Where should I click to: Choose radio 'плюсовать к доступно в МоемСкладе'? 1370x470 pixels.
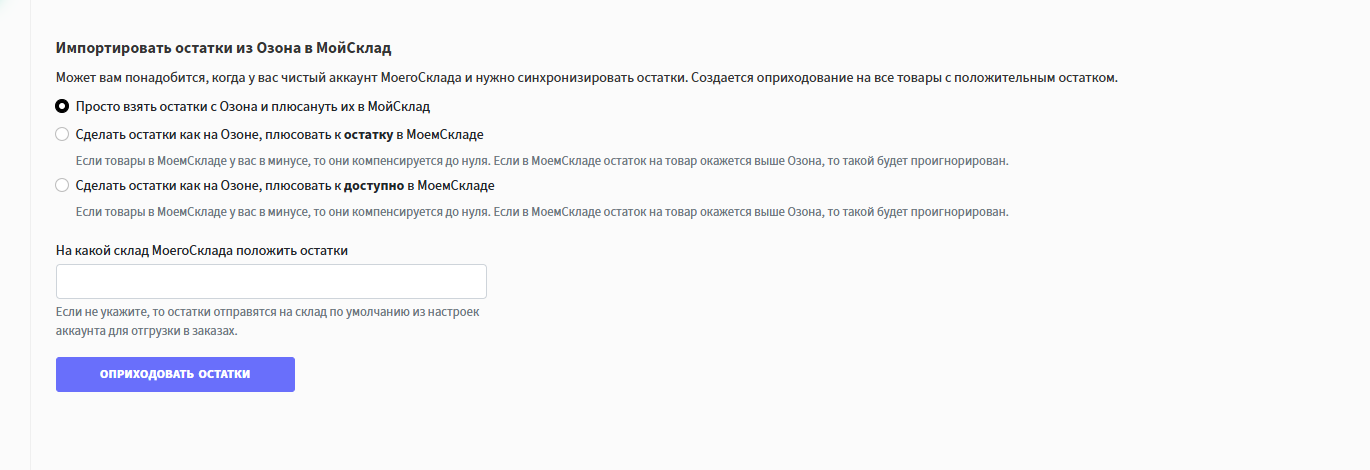click(62, 185)
